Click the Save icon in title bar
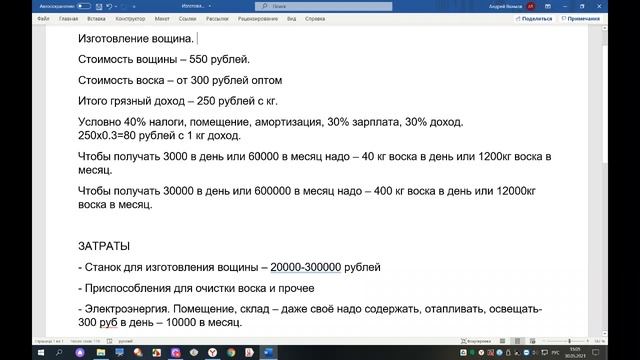Screen dimensions: 640x360 click(x=99, y=7)
